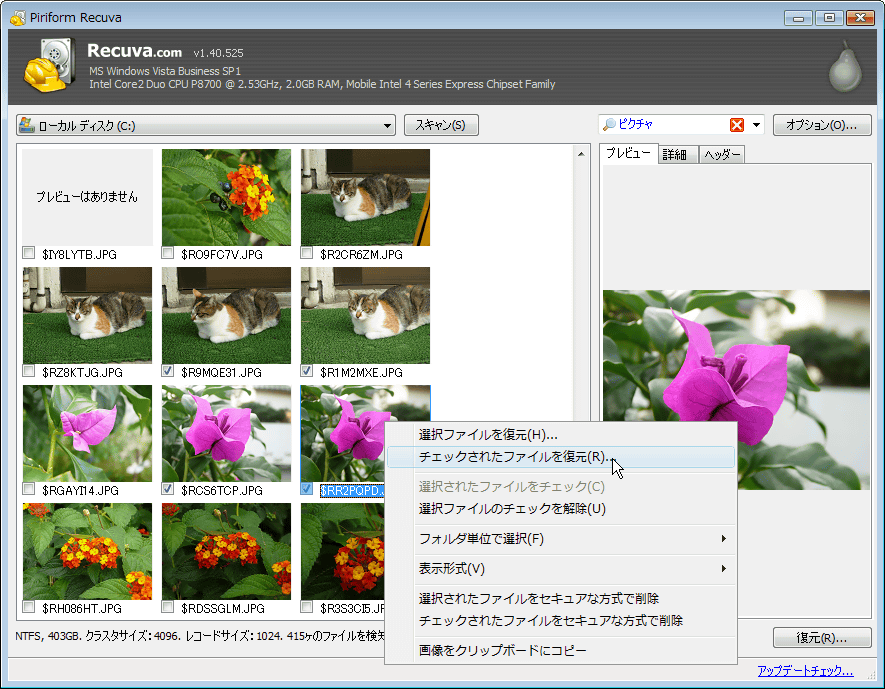Viewport: 885px width, 689px height.
Task: Click the スキャン(S) button
Action: point(441,125)
